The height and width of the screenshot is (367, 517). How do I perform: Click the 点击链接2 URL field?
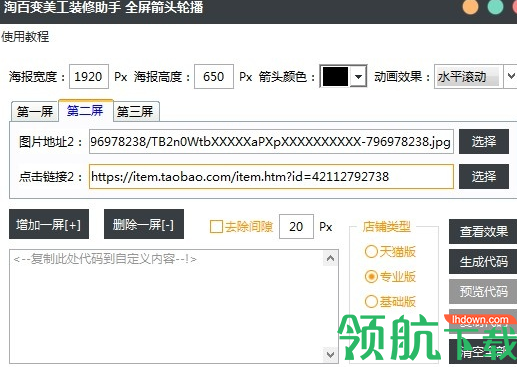(271, 176)
